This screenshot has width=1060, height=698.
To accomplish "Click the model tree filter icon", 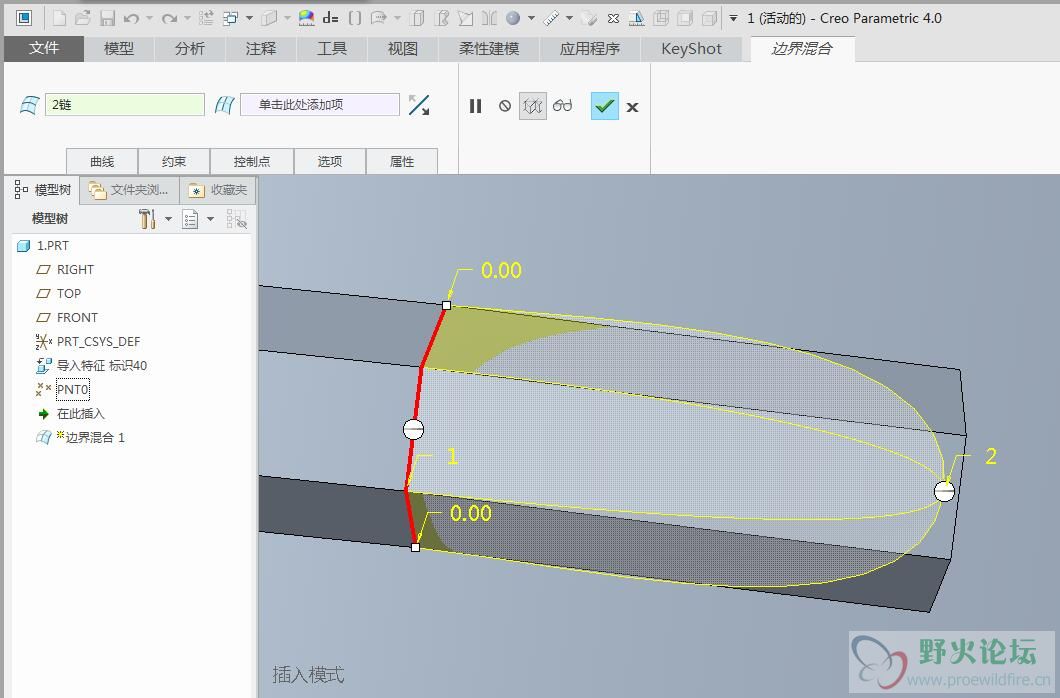I will tap(237, 219).
